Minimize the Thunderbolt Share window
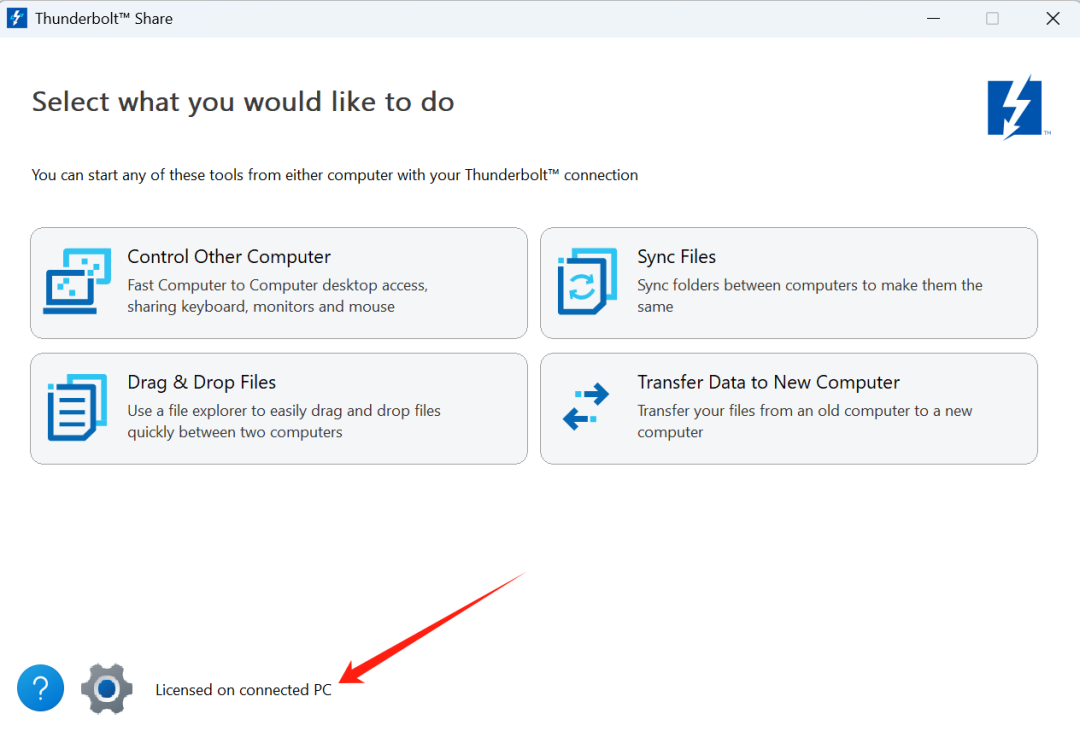The image size is (1080, 743). coord(933,19)
